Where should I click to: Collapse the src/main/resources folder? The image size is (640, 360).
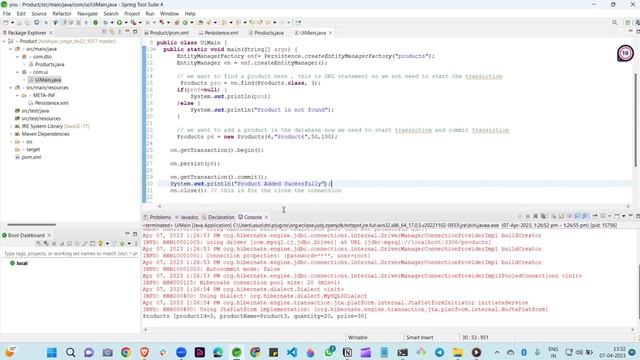click(x=11, y=88)
